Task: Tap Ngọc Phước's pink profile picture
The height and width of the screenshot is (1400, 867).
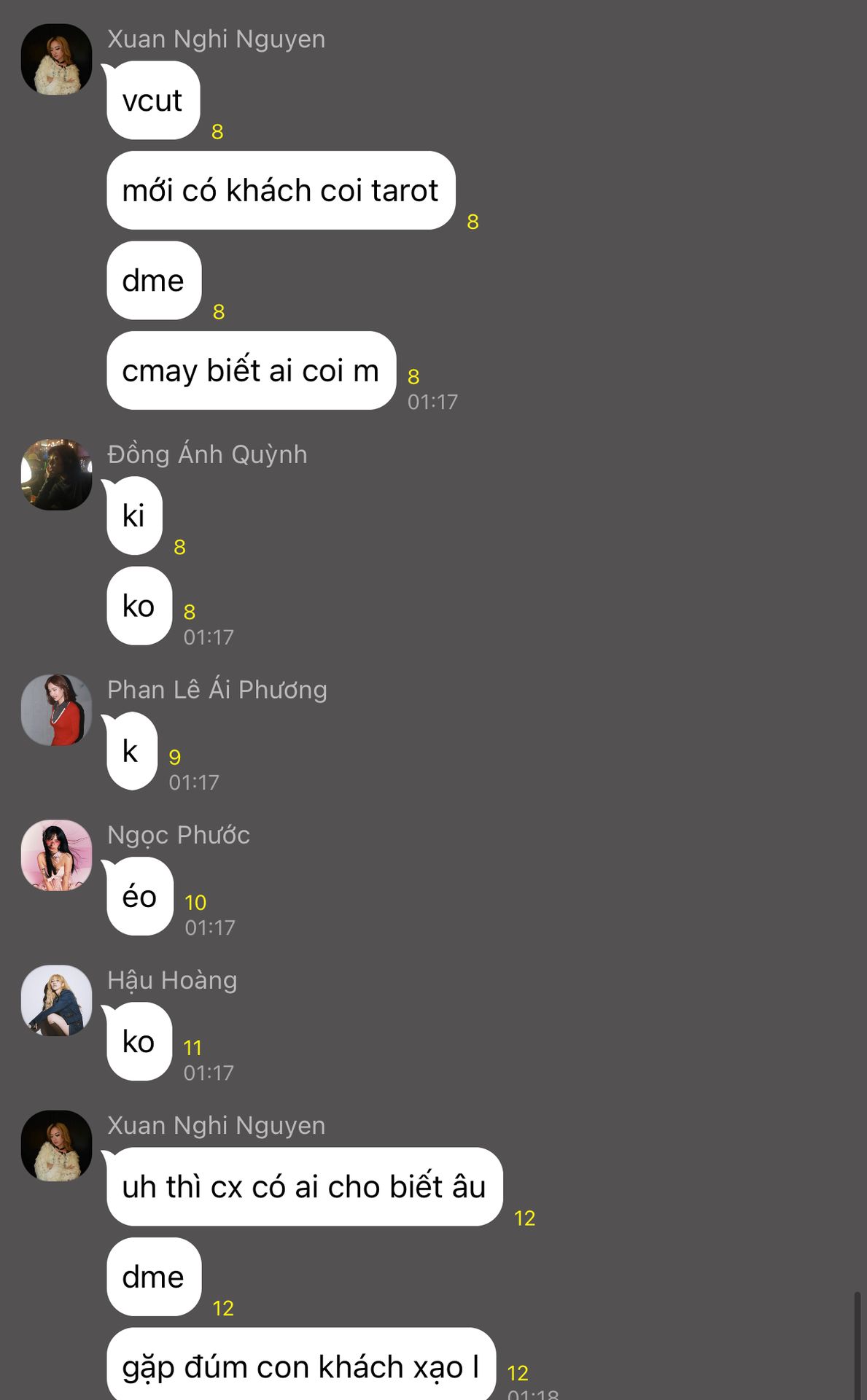Action: (x=56, y=855)
